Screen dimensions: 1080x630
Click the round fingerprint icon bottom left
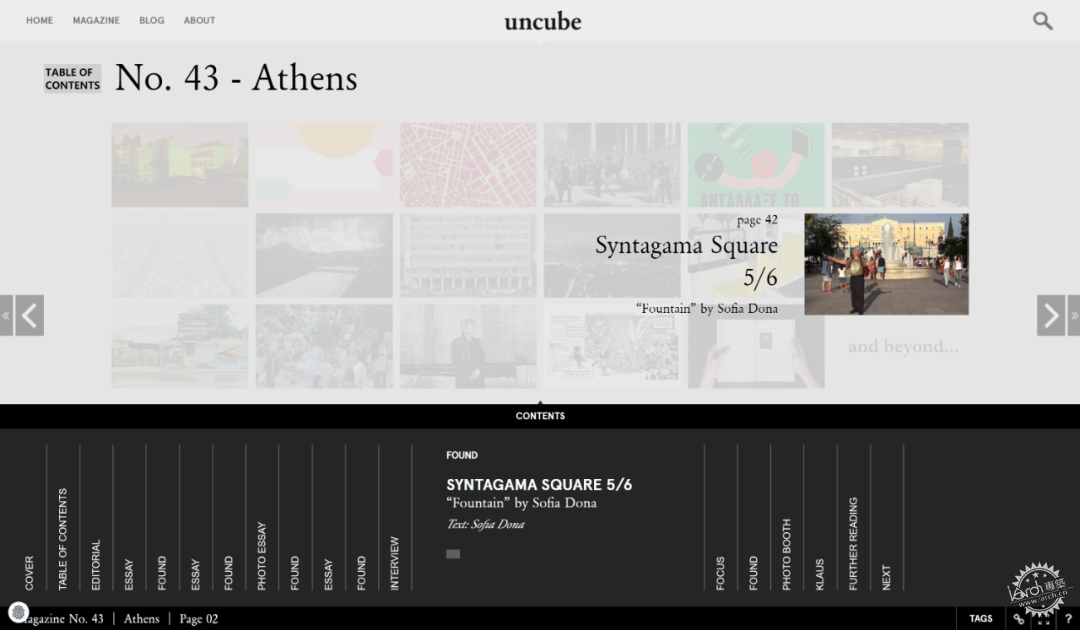coord(18,611)
